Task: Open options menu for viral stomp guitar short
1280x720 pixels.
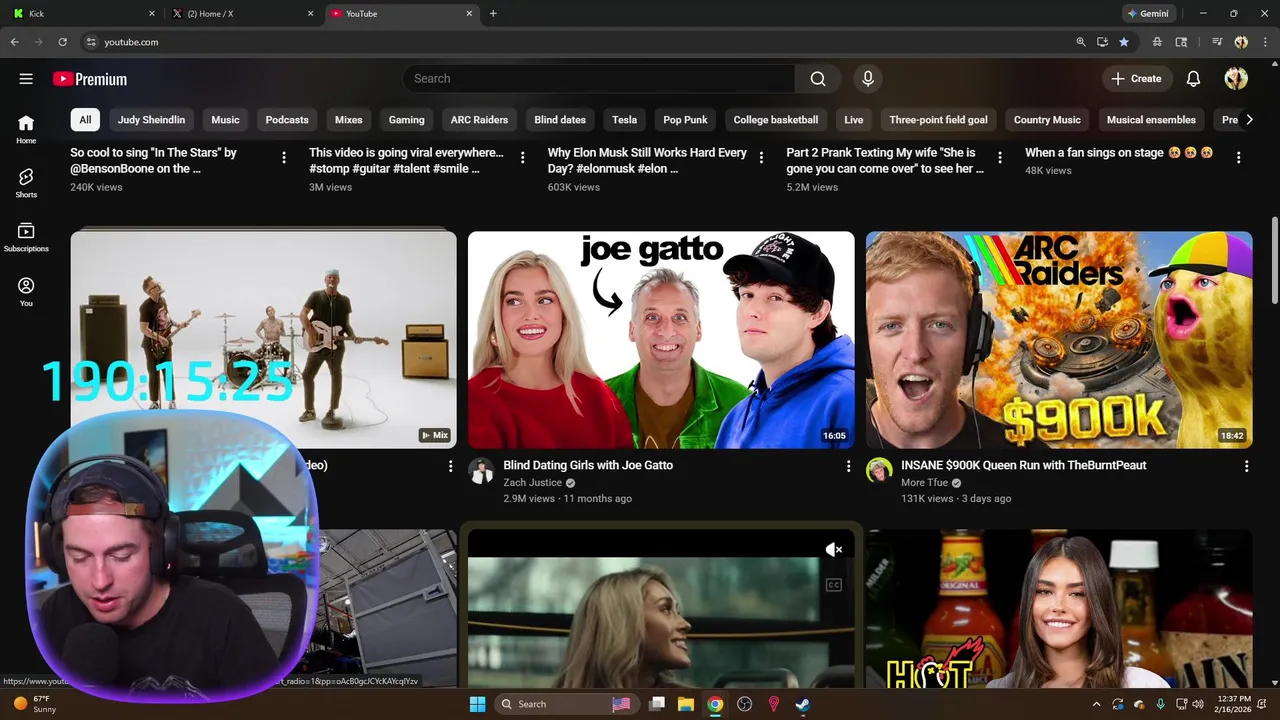Action: pos(522,158)
